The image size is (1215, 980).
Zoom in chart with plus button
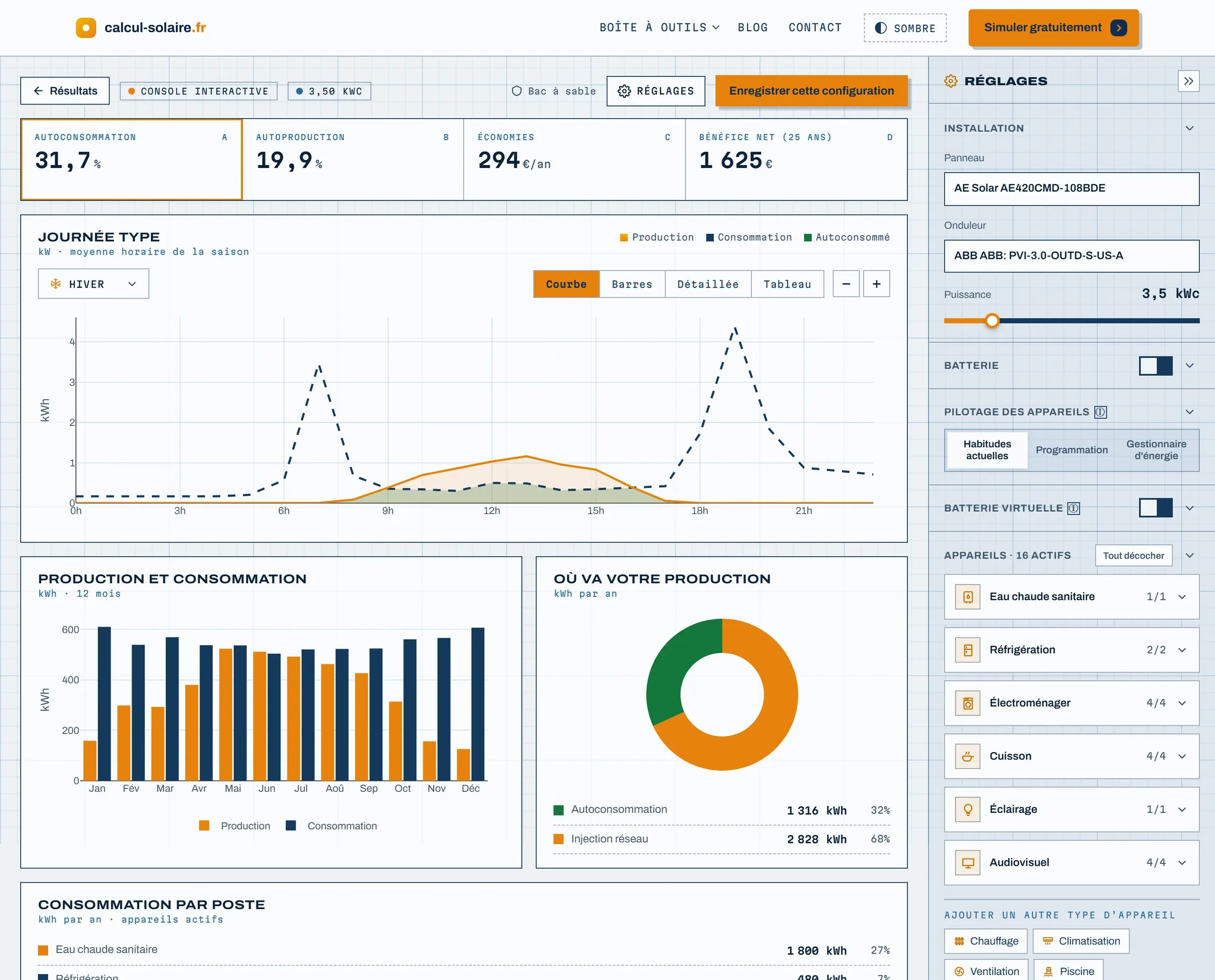pos(876,284)
